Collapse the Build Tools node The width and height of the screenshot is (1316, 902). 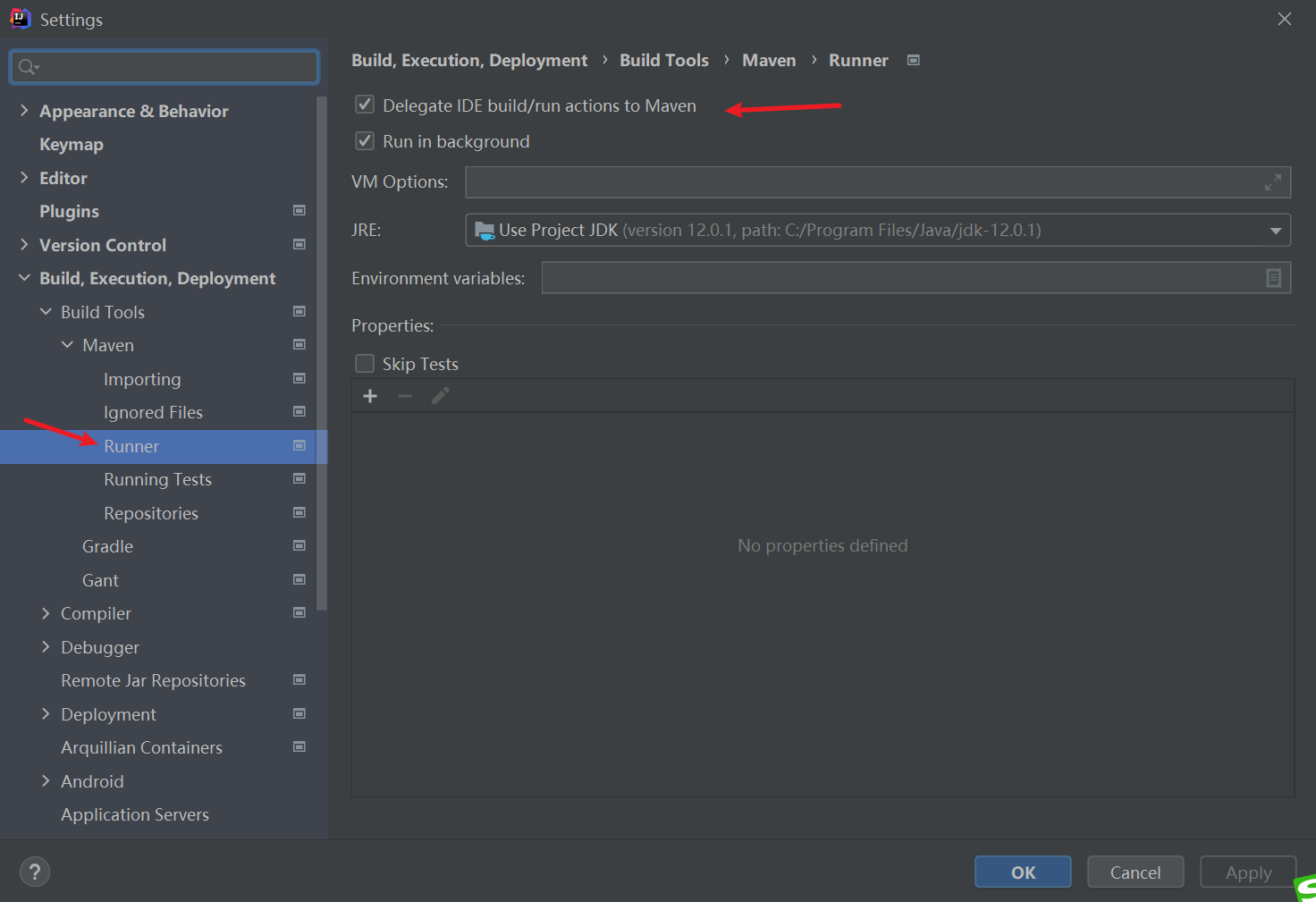tap(46, 311)
